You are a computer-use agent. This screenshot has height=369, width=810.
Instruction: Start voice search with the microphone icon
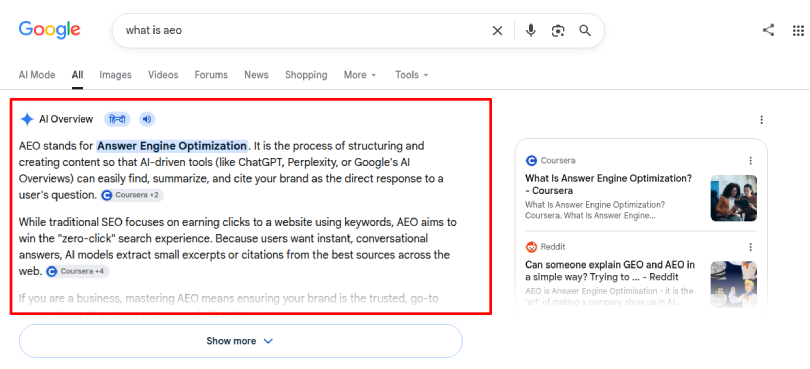click(x=531, y=30)
